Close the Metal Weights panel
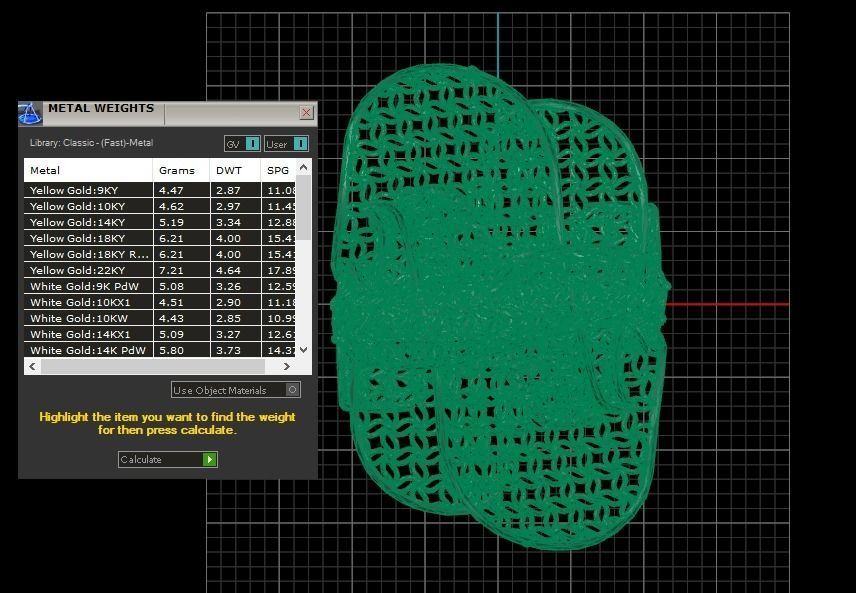Screen dimensions: 856x593 pos(306,112)
